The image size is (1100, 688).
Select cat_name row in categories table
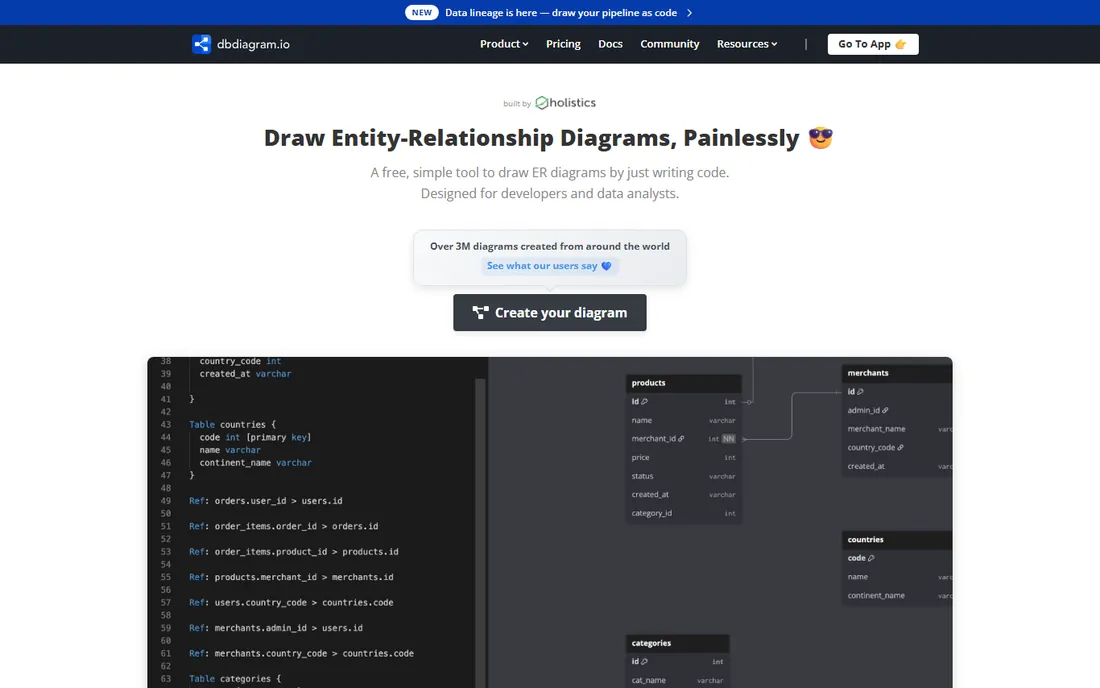pyautogui.click(x=677, y=680)
